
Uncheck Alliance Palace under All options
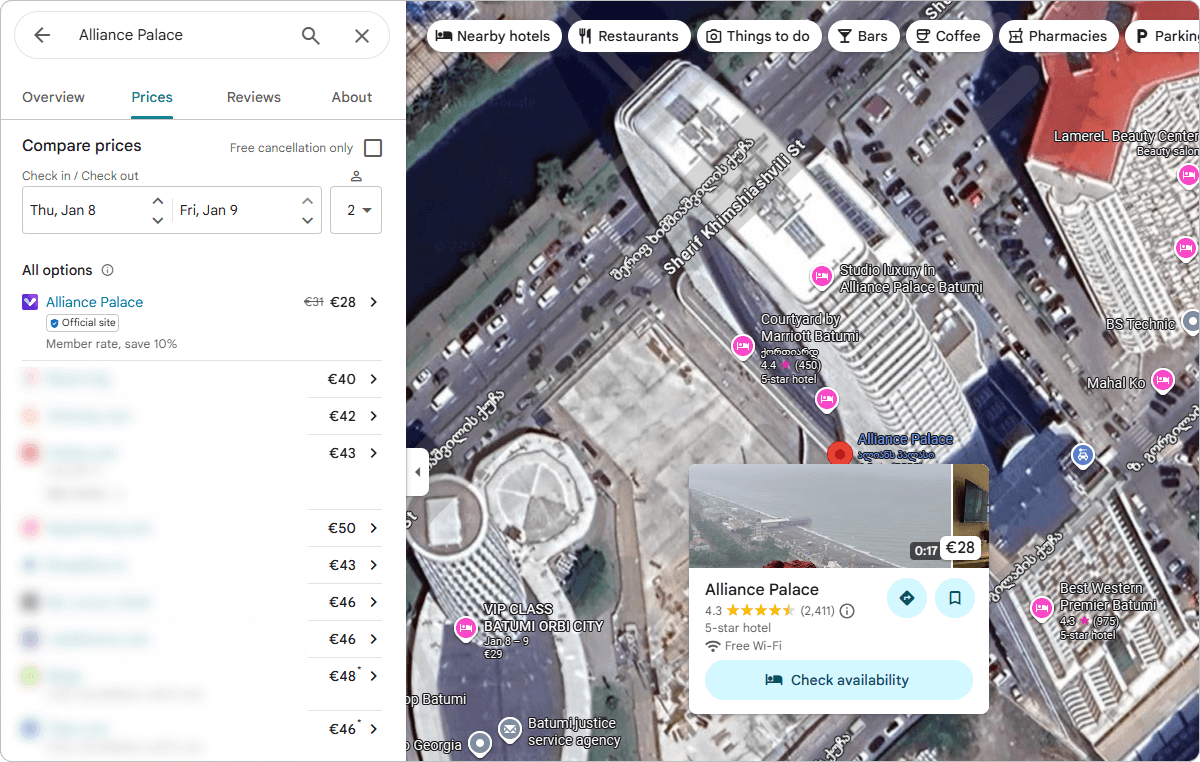30,301
